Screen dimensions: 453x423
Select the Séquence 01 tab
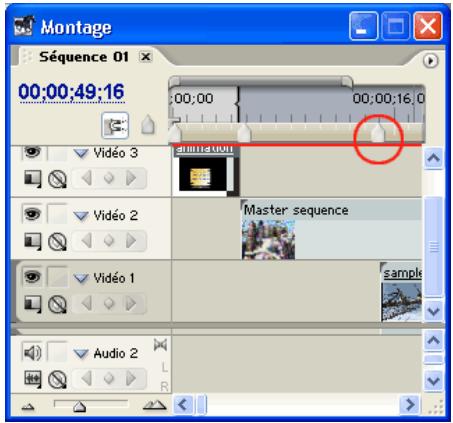coord(83,57)
